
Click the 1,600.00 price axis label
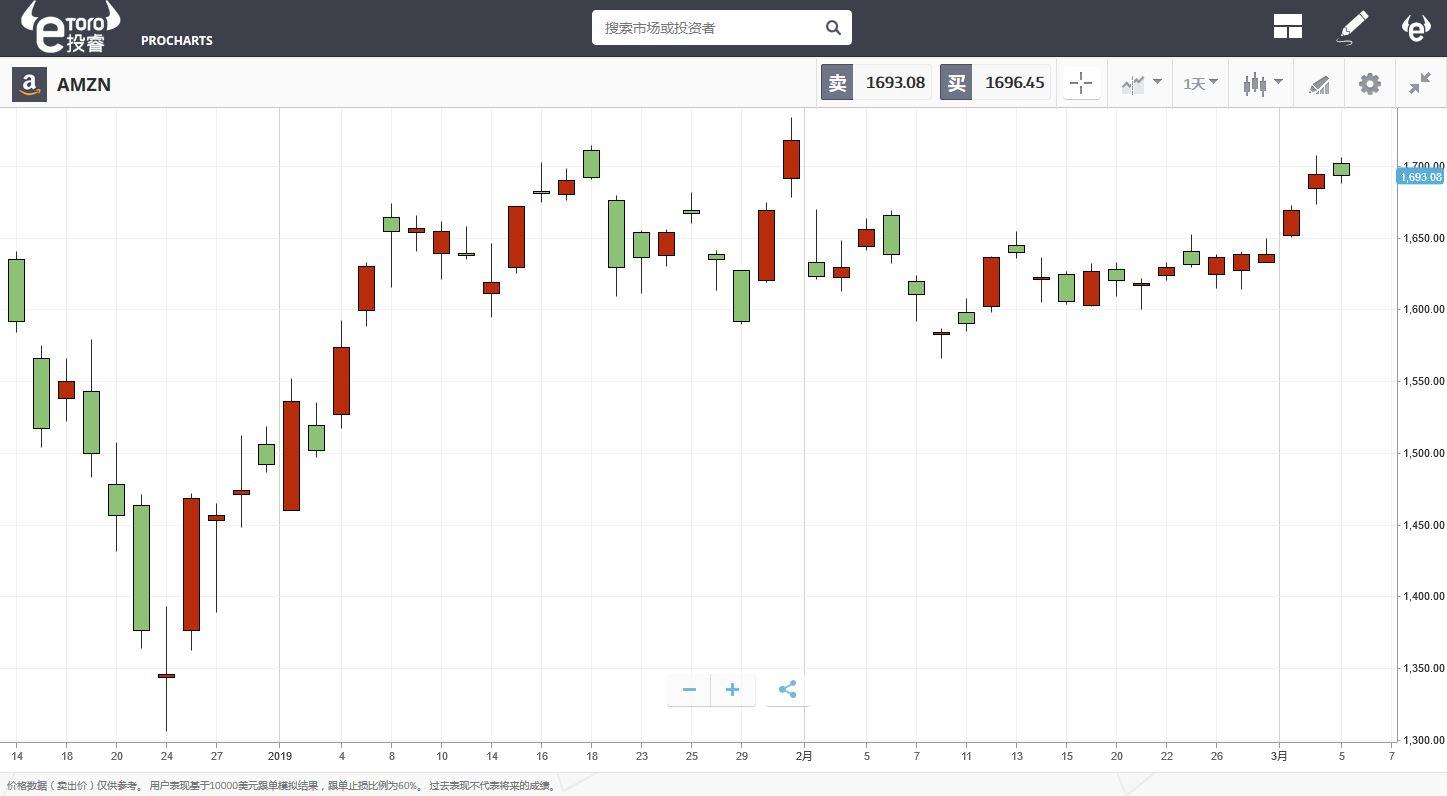[1423, 309]
